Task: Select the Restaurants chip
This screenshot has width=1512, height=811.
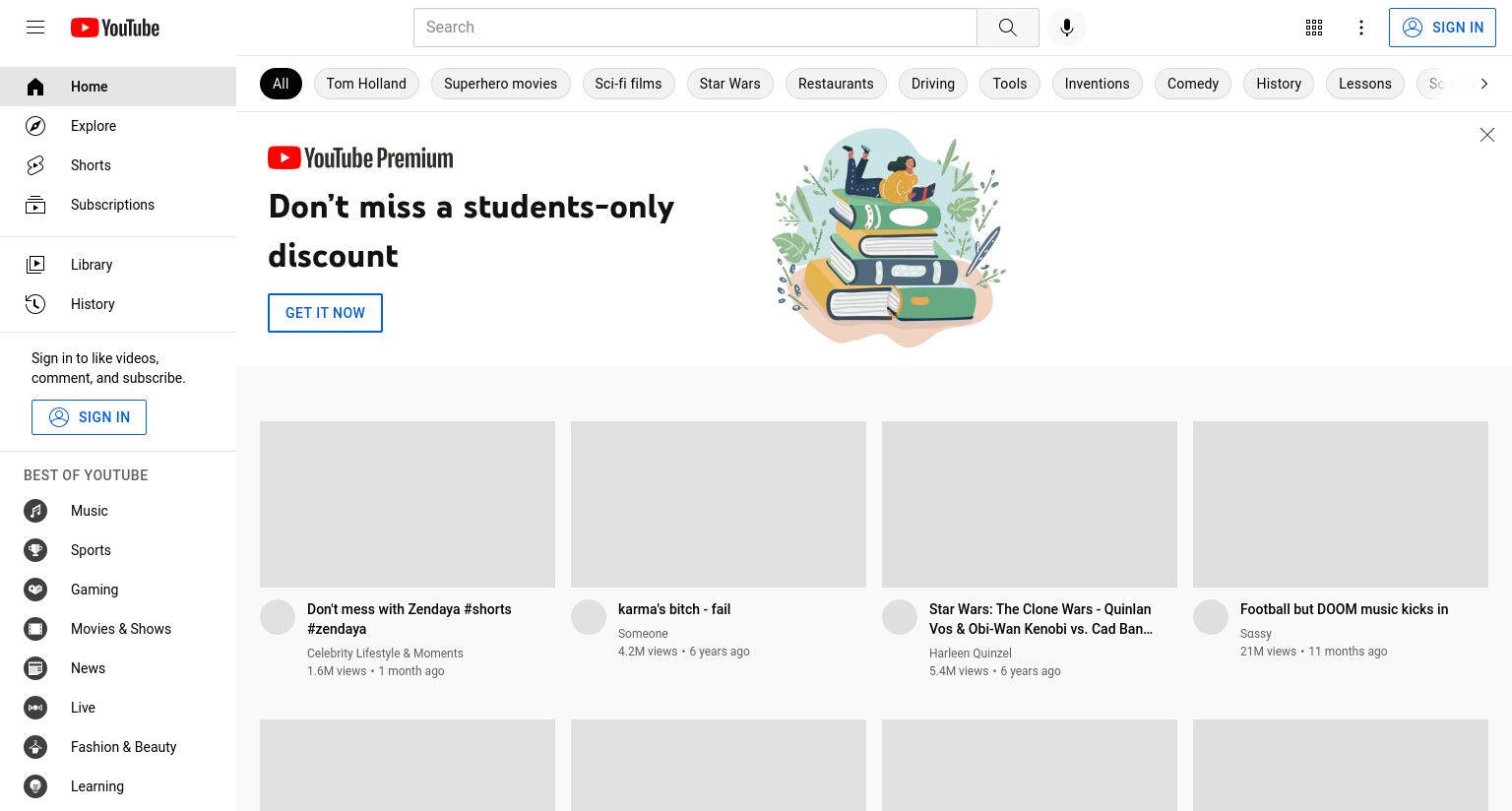Action: (836, 84)
